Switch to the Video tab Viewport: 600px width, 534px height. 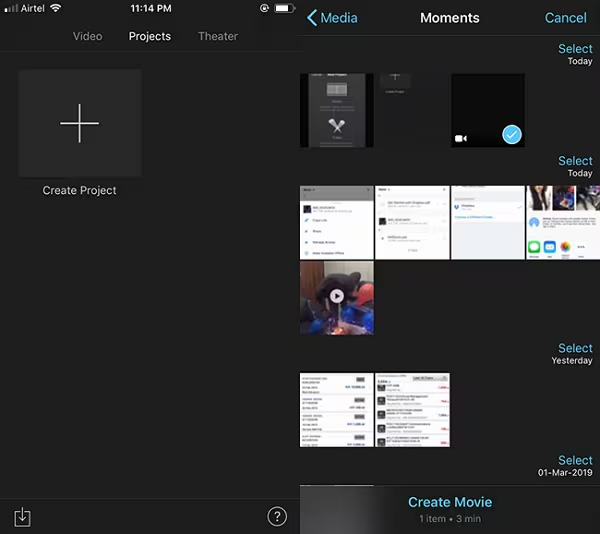tap(88, 36)
